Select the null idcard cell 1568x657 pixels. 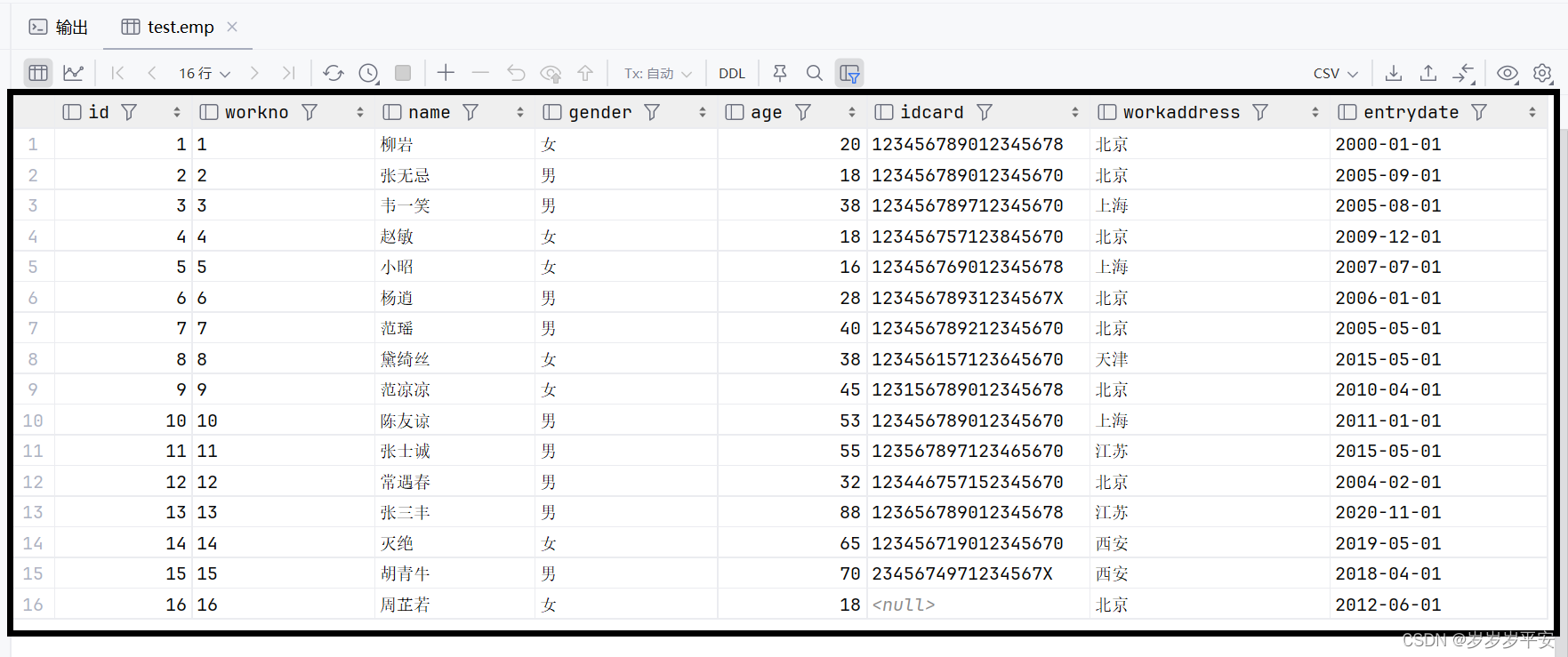point(977,605)
